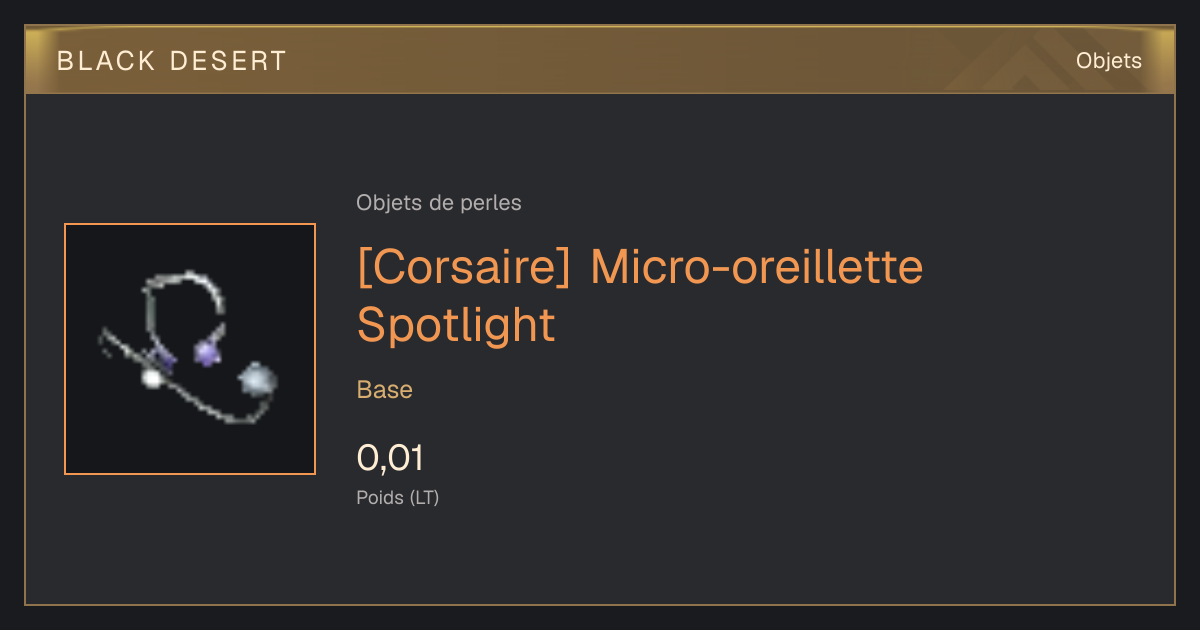
Task: Click the word Micro-oreillette in the title
Action: 757,267
